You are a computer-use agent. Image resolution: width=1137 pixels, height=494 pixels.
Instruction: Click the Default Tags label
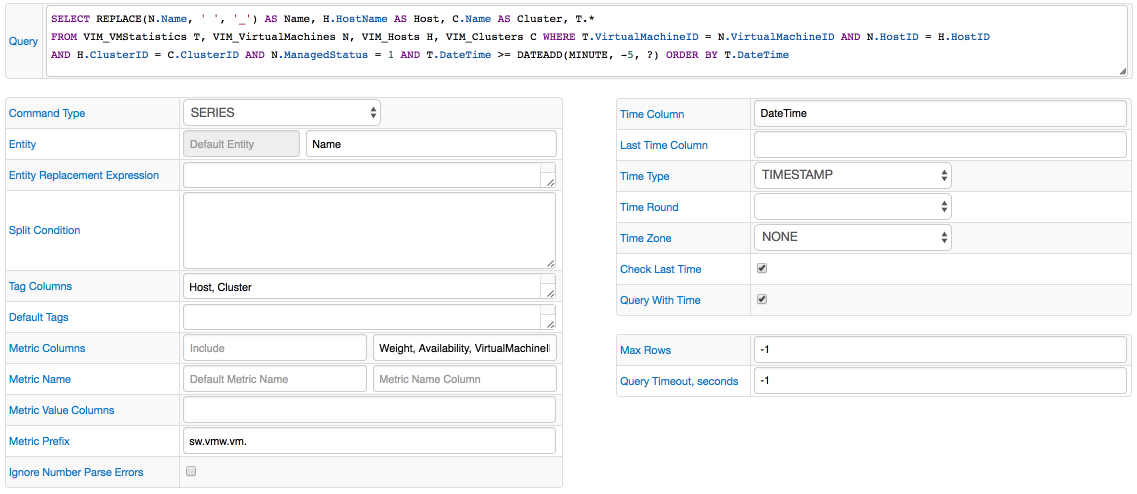pyautogui.click(x=38, y=317)
